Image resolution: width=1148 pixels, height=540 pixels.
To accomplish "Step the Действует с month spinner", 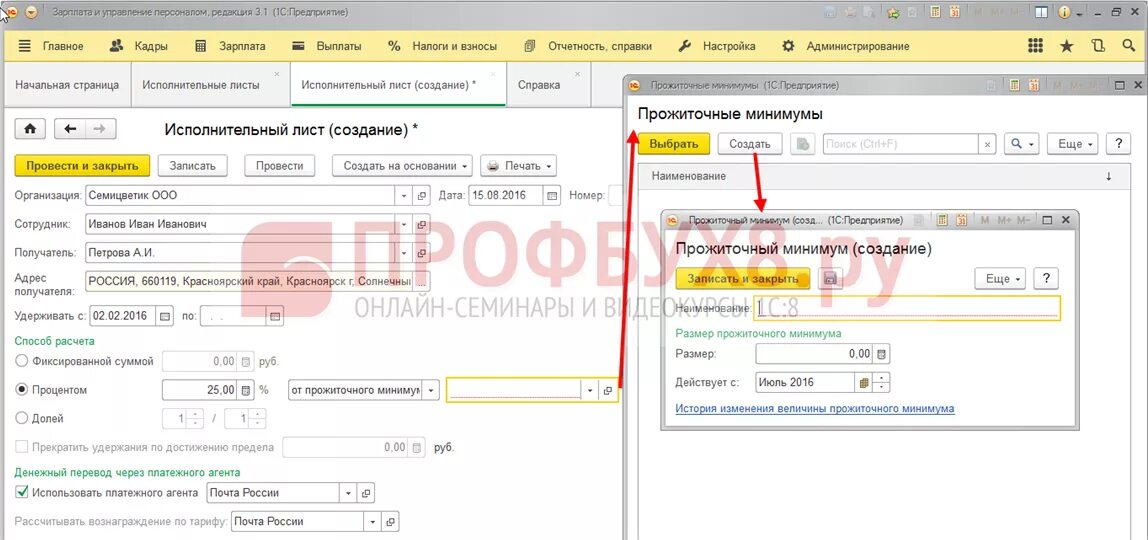I will [x=881, y=383].
